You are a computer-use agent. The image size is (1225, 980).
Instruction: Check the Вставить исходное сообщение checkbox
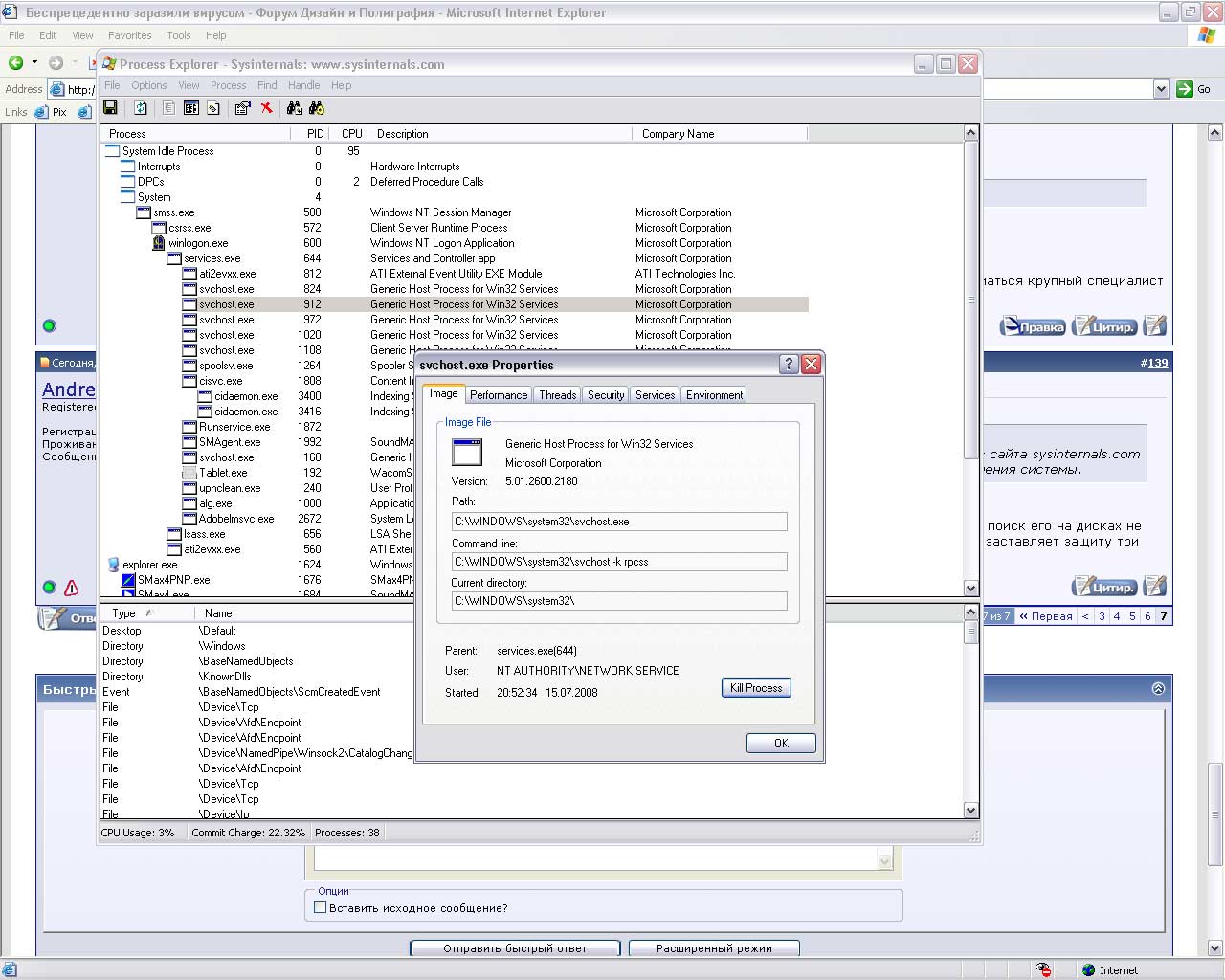click(321, 907)
